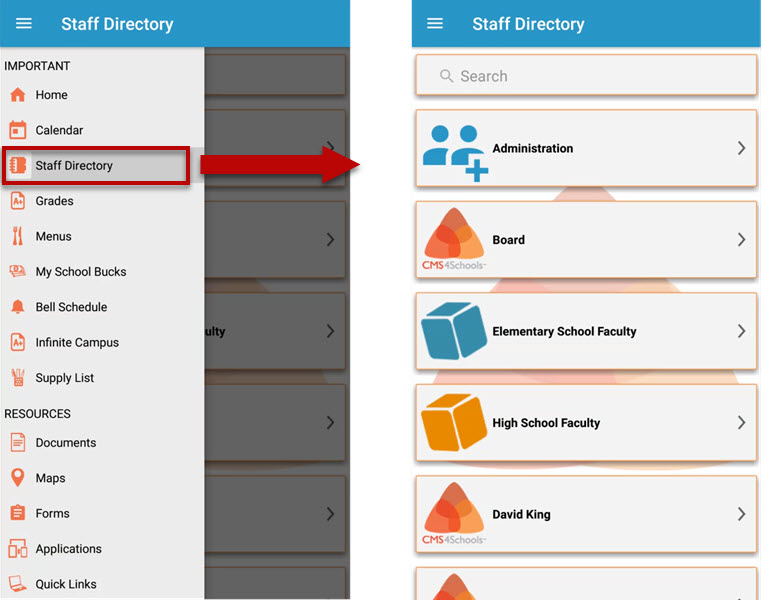762x600 pixels.
Task: Click the Supply List pencil cup icon
Action: pyautogui.click(x=18, y=377)
